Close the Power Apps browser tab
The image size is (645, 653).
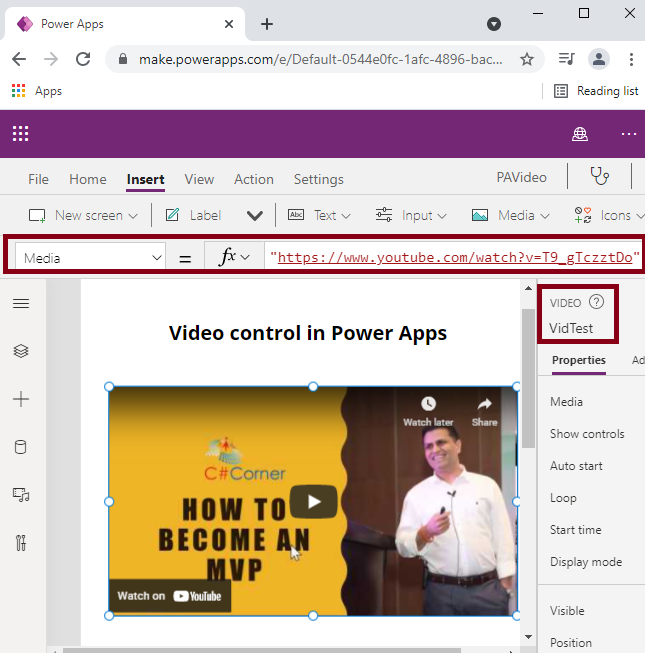(229, 24)
